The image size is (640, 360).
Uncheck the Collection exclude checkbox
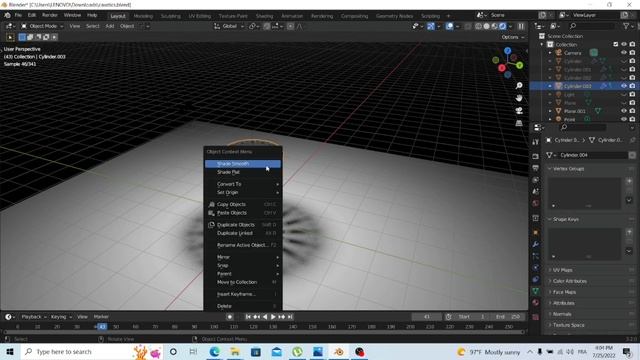[616, 44]
